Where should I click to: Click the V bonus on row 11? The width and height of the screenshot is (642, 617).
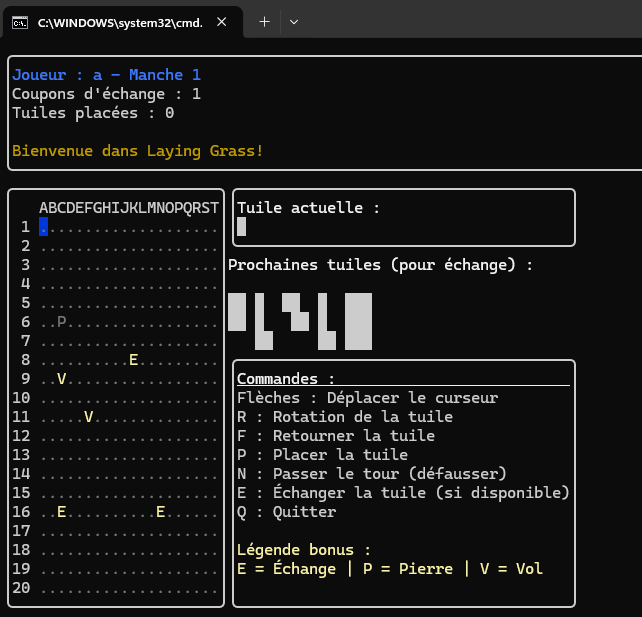click(88, 417)
